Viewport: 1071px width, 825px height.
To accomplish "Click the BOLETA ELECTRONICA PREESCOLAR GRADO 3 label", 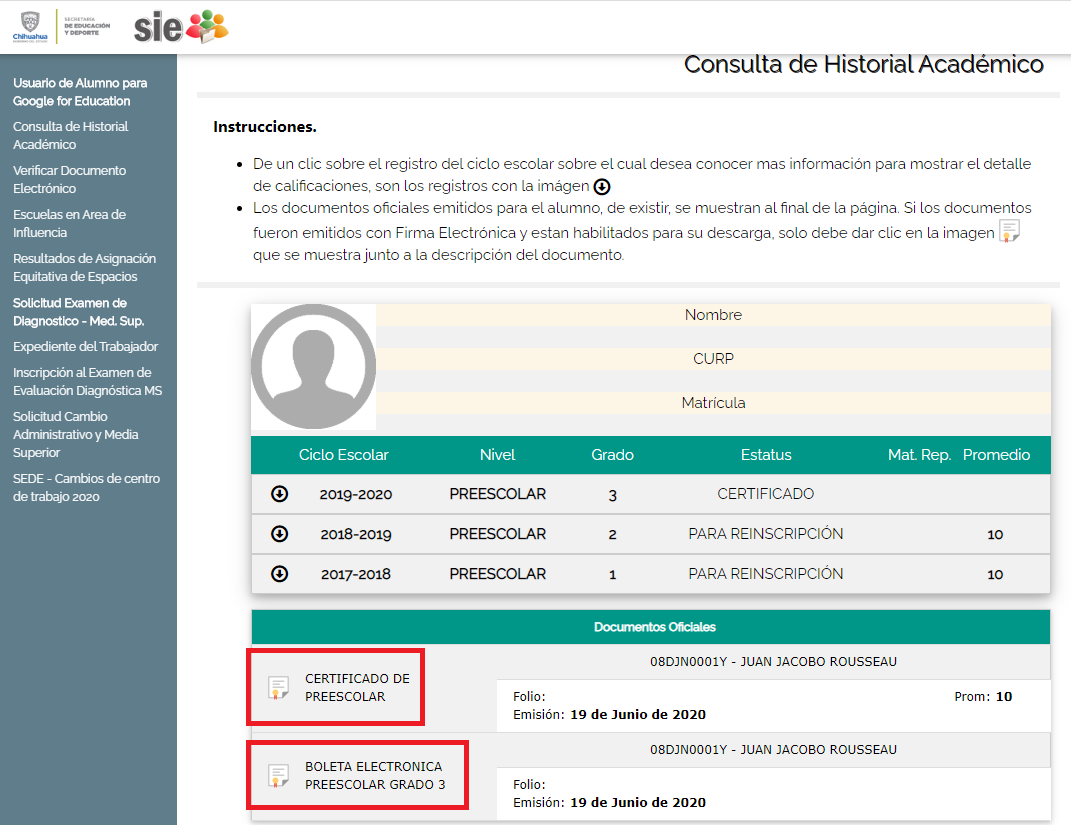I will click(375, 776).
